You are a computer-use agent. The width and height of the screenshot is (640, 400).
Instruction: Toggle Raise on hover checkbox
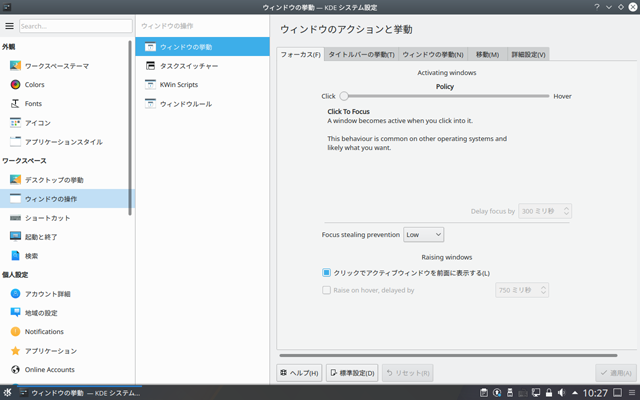[x=326, y=290]
